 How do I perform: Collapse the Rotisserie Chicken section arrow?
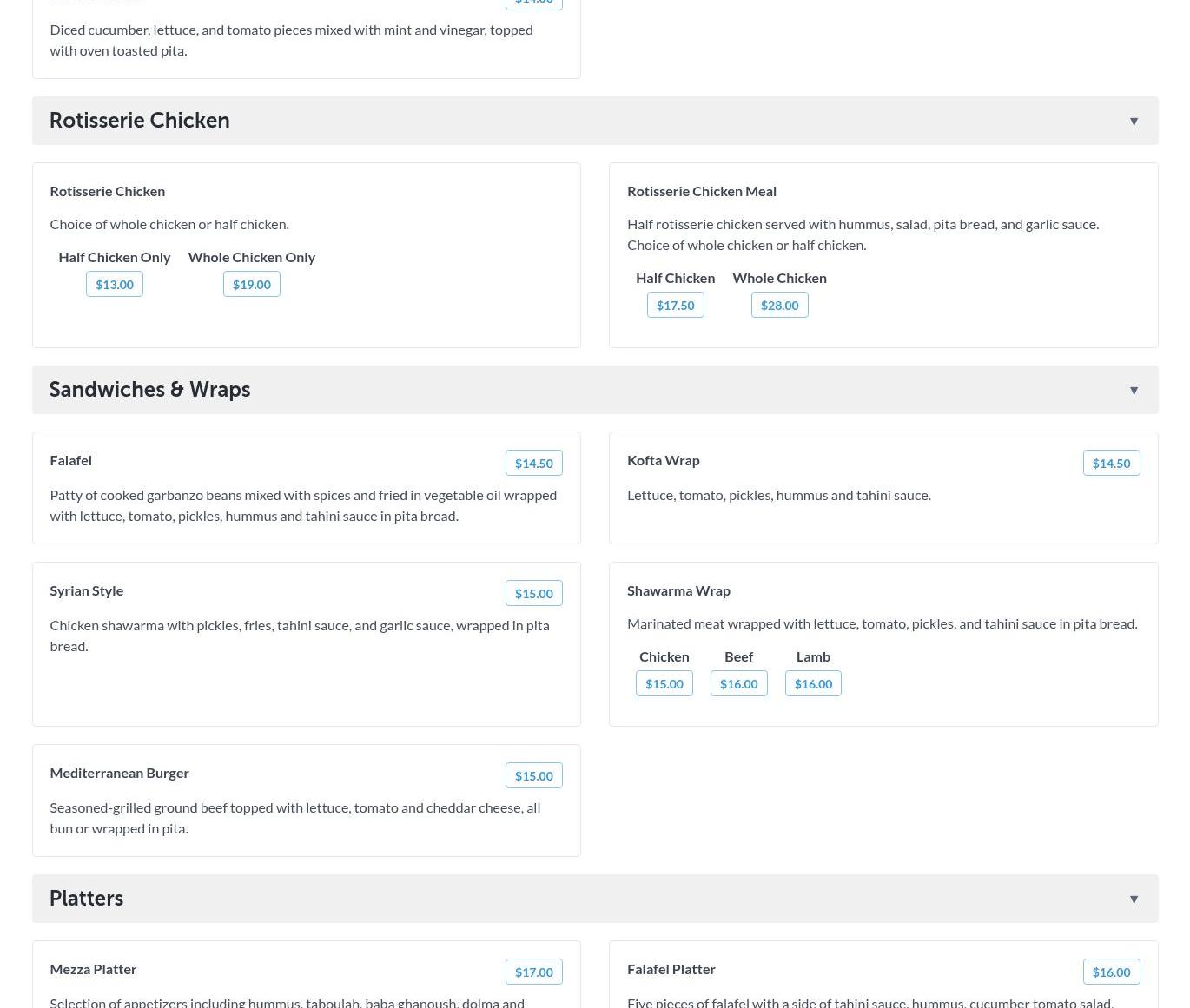(1134, 122)
